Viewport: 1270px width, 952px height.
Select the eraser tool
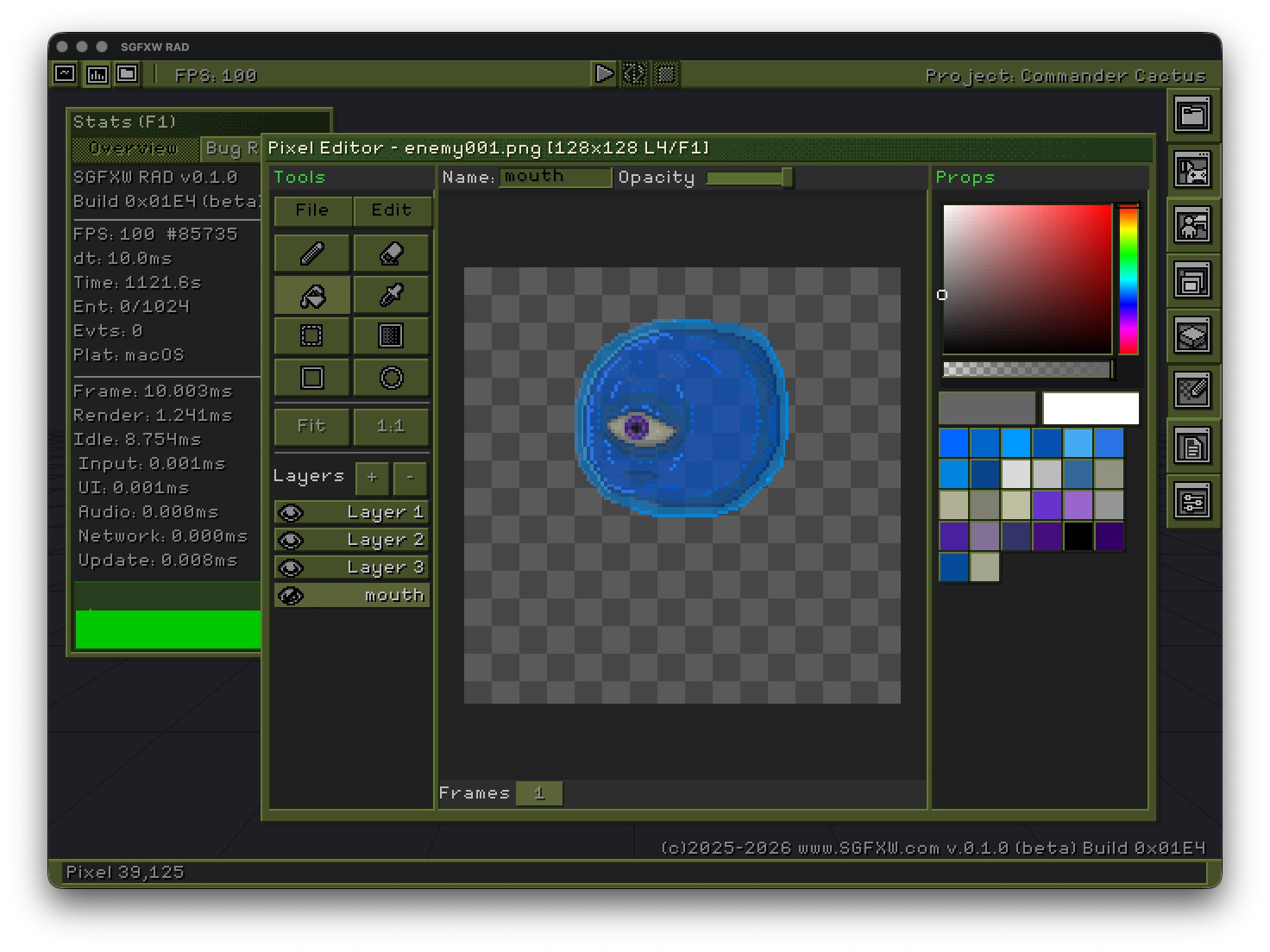[392, 254]
